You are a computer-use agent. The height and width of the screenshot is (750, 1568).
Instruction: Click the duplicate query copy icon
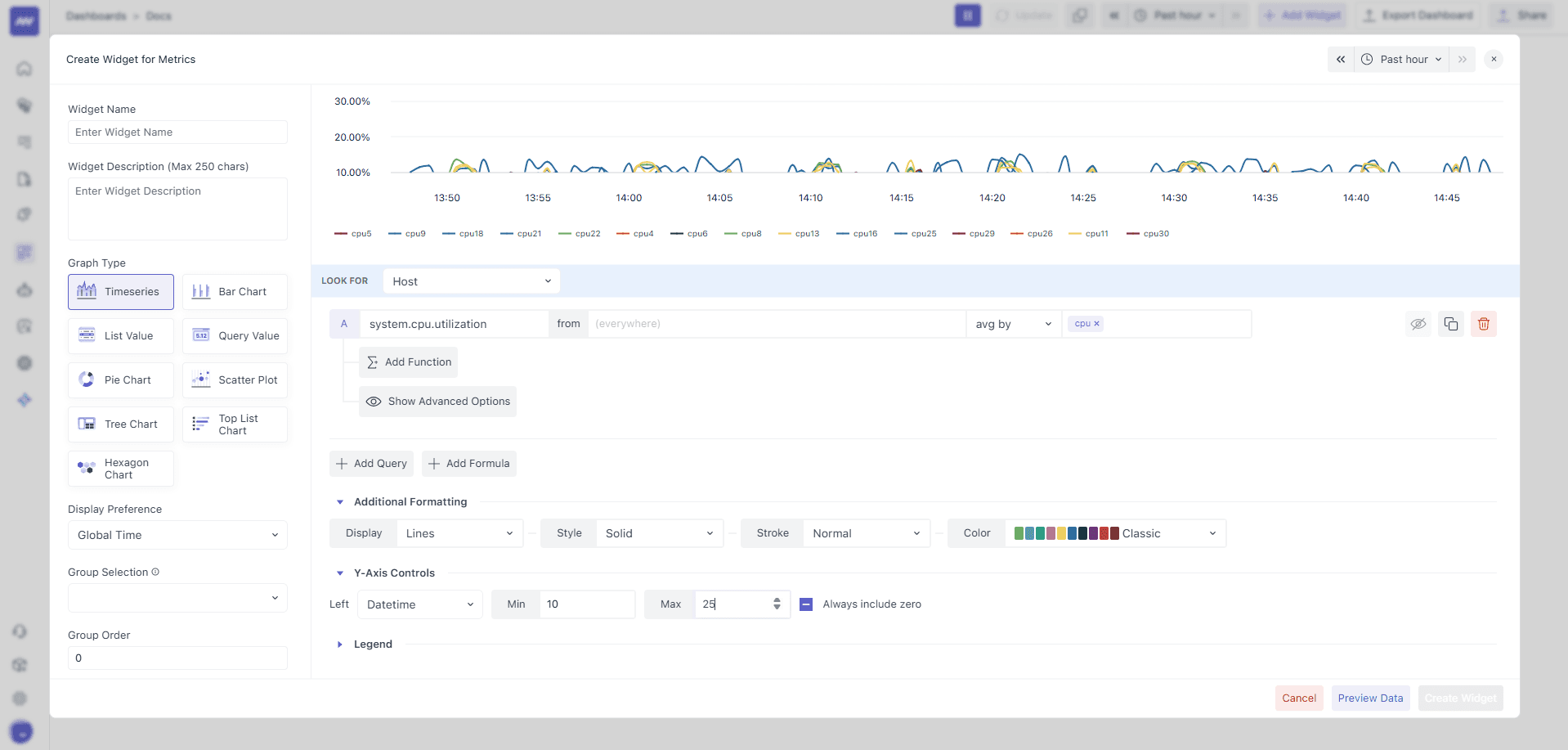coord(1450,324)
